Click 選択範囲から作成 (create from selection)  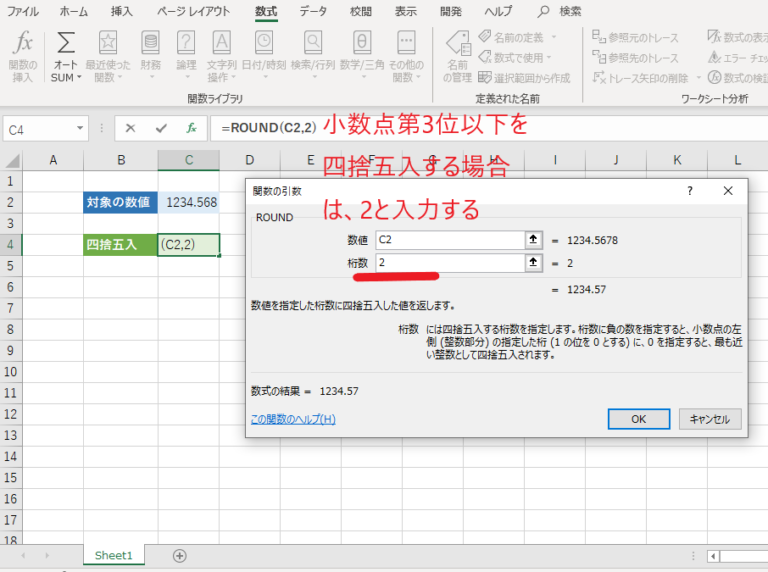point(524,78)
